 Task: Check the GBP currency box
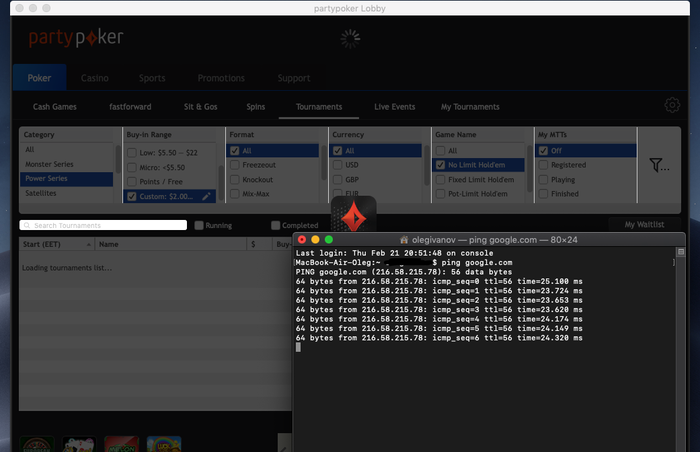338,180
